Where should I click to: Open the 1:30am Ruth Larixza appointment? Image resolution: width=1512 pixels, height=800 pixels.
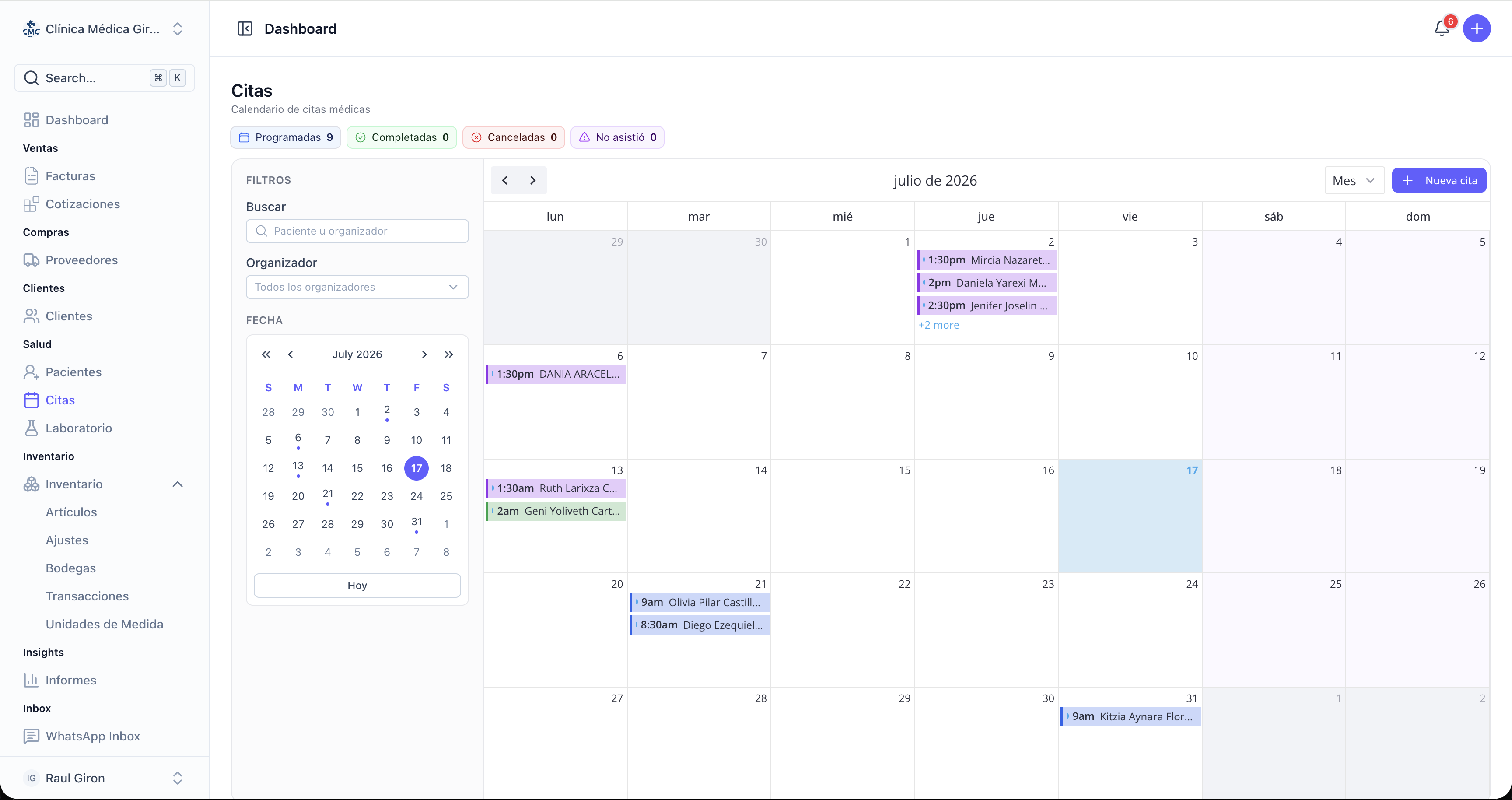click(x=555, y=488)
